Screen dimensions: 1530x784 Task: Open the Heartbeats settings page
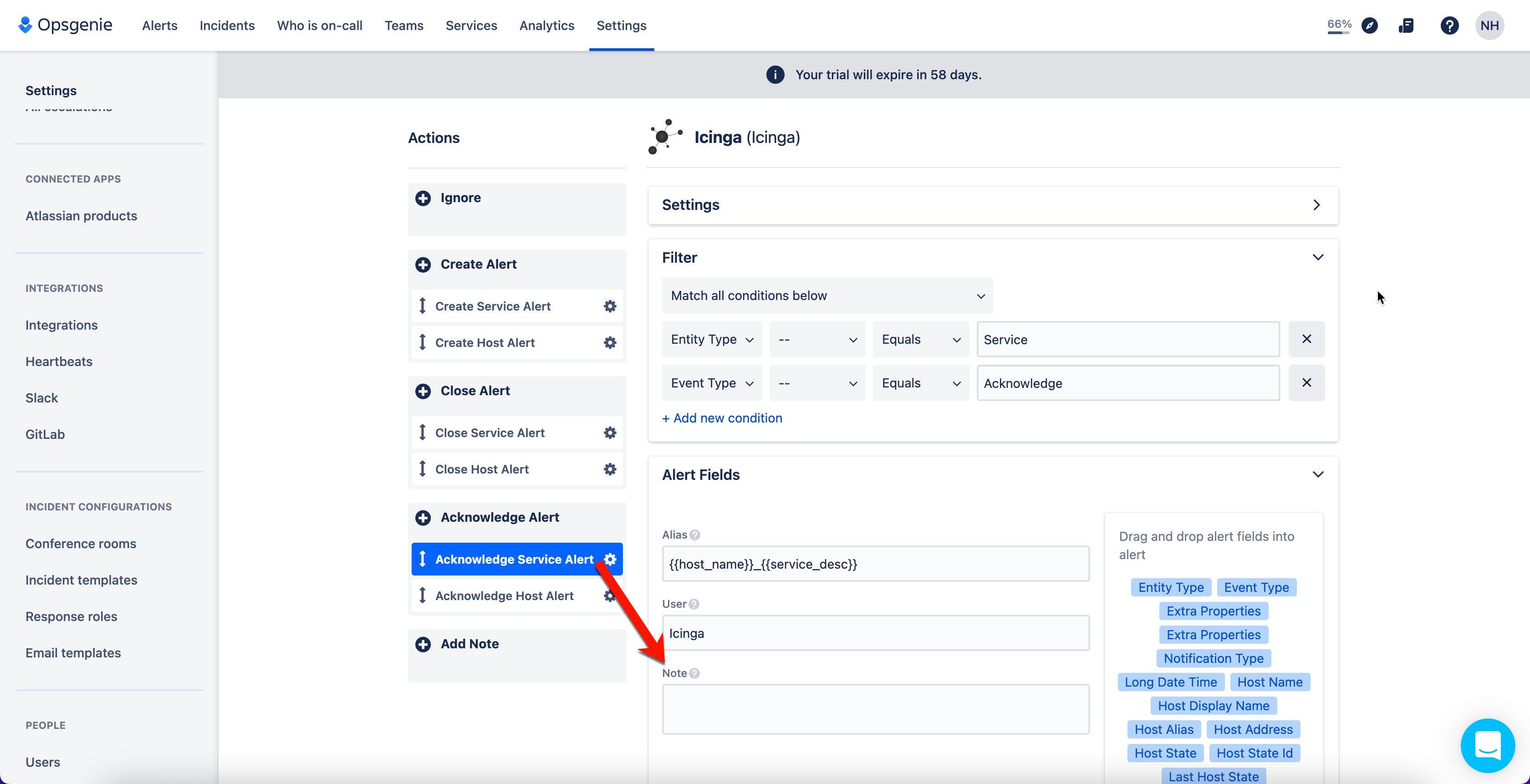(59, 361)
